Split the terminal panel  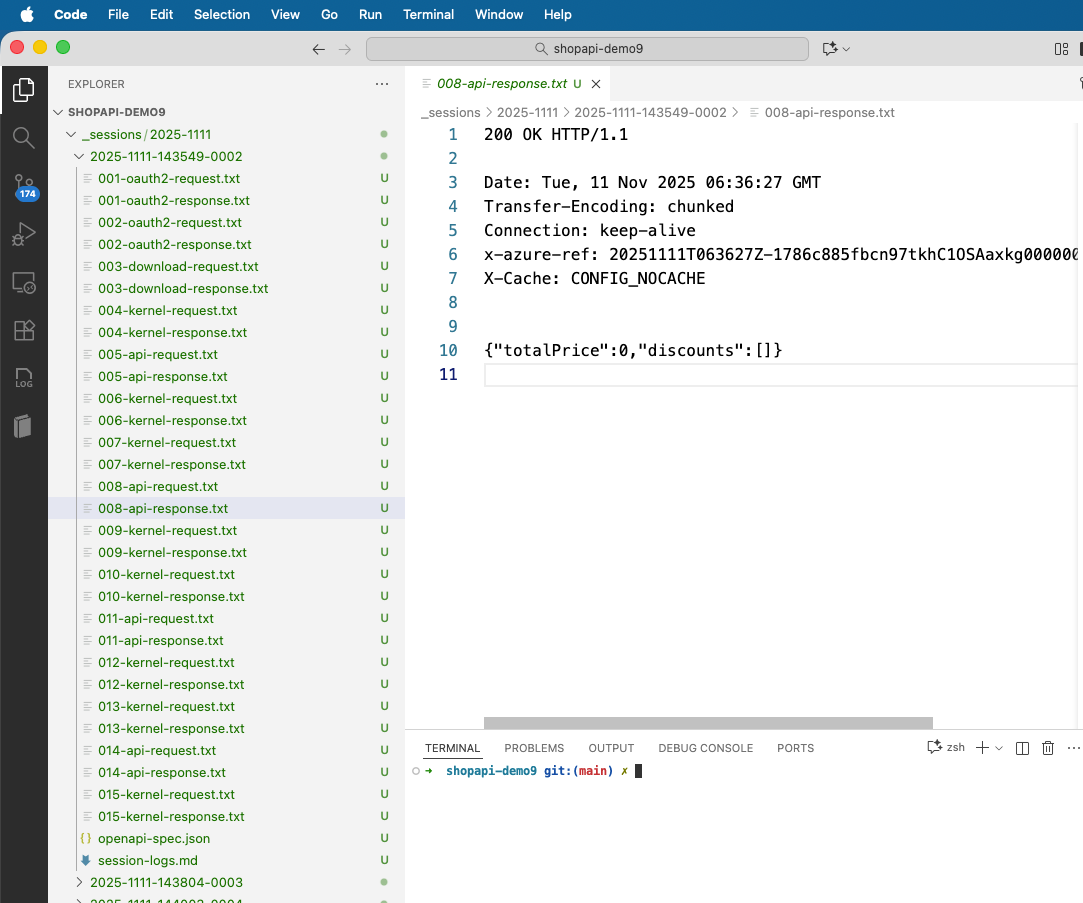tap(1022, 748)
